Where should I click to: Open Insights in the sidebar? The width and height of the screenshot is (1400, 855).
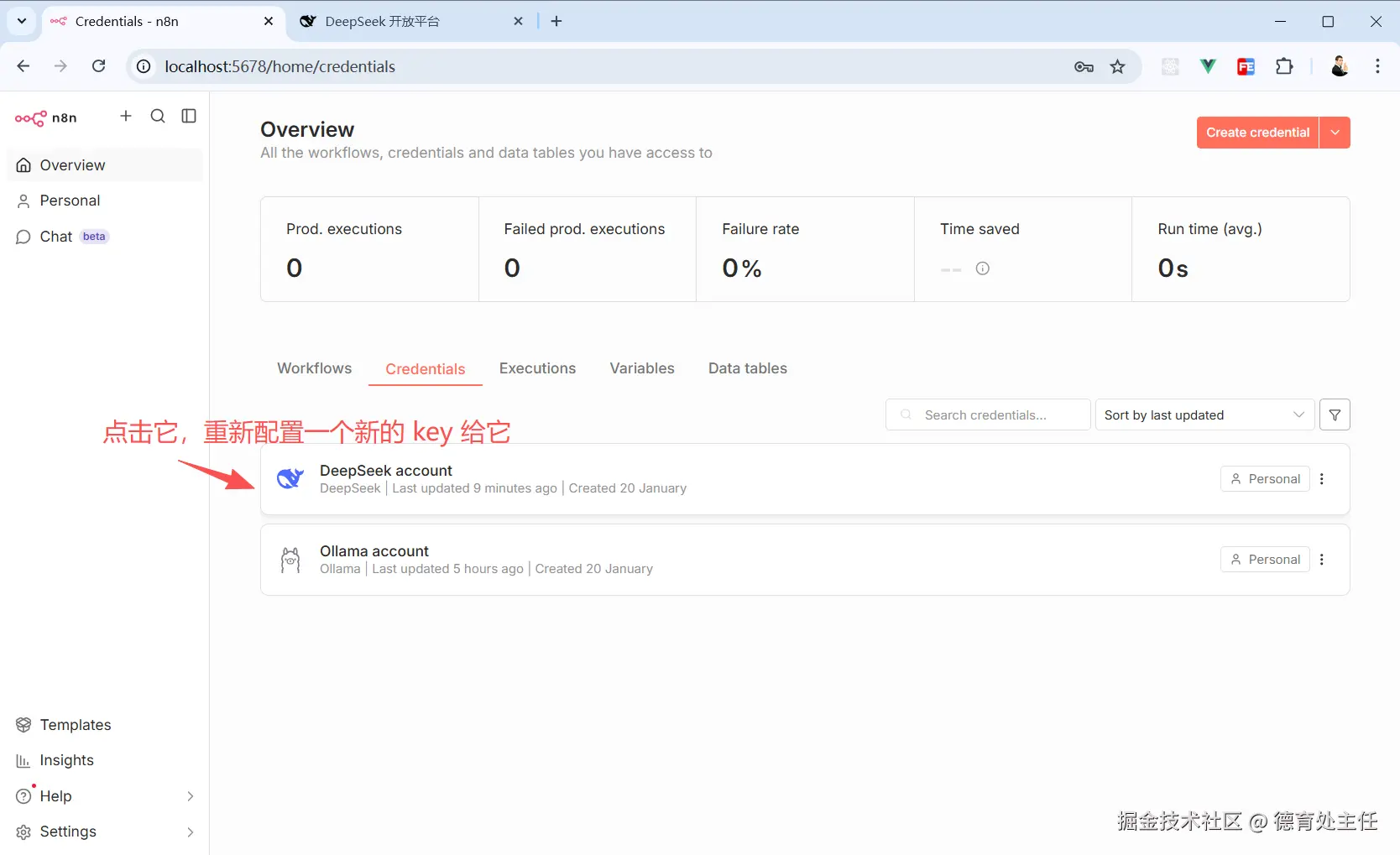coord(105,760)
